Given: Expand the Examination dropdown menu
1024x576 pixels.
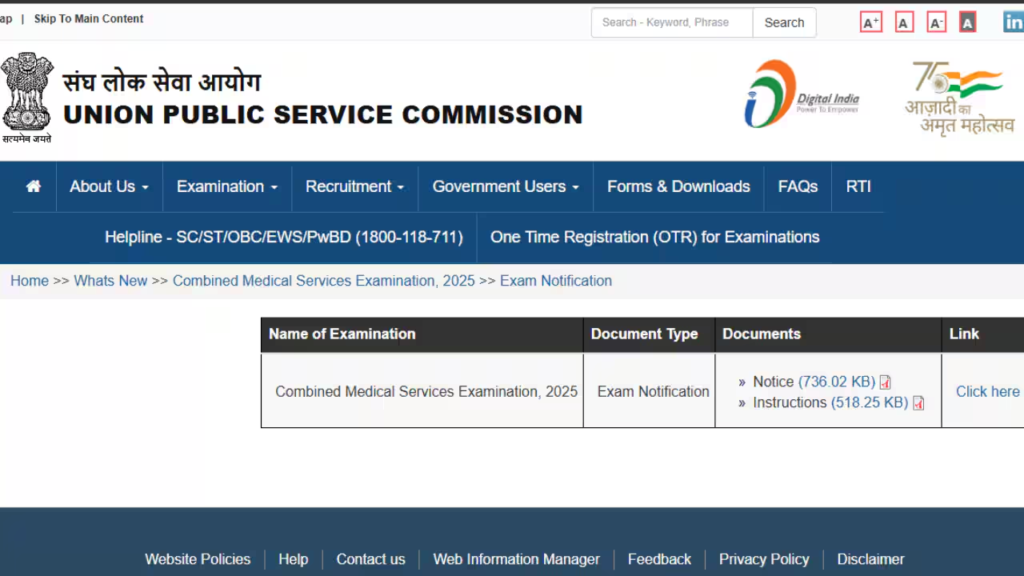Looking at the screenshot, I should pos(227,187).
